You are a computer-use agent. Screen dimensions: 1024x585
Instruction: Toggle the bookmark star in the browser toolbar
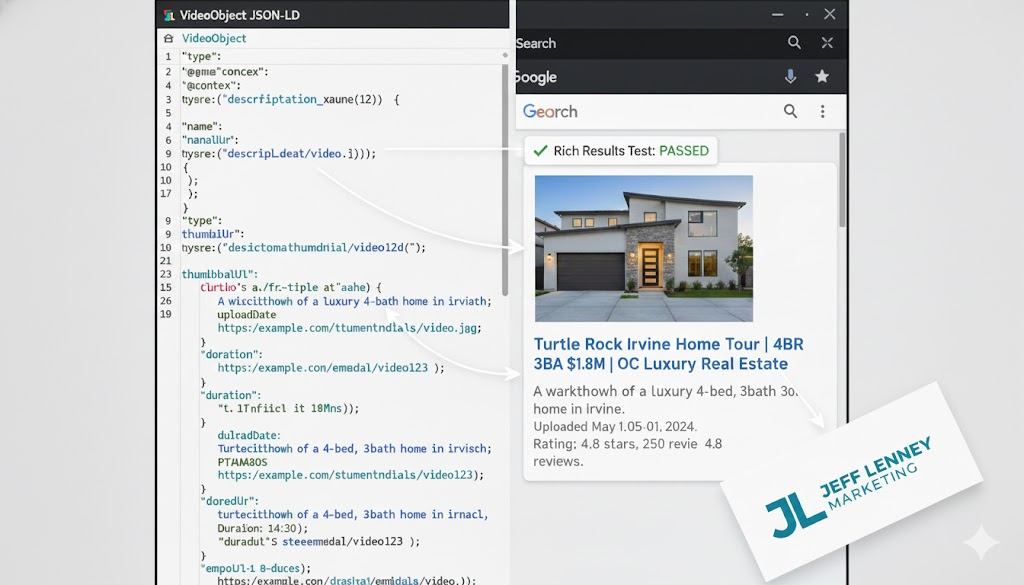[x=822, y=77]
